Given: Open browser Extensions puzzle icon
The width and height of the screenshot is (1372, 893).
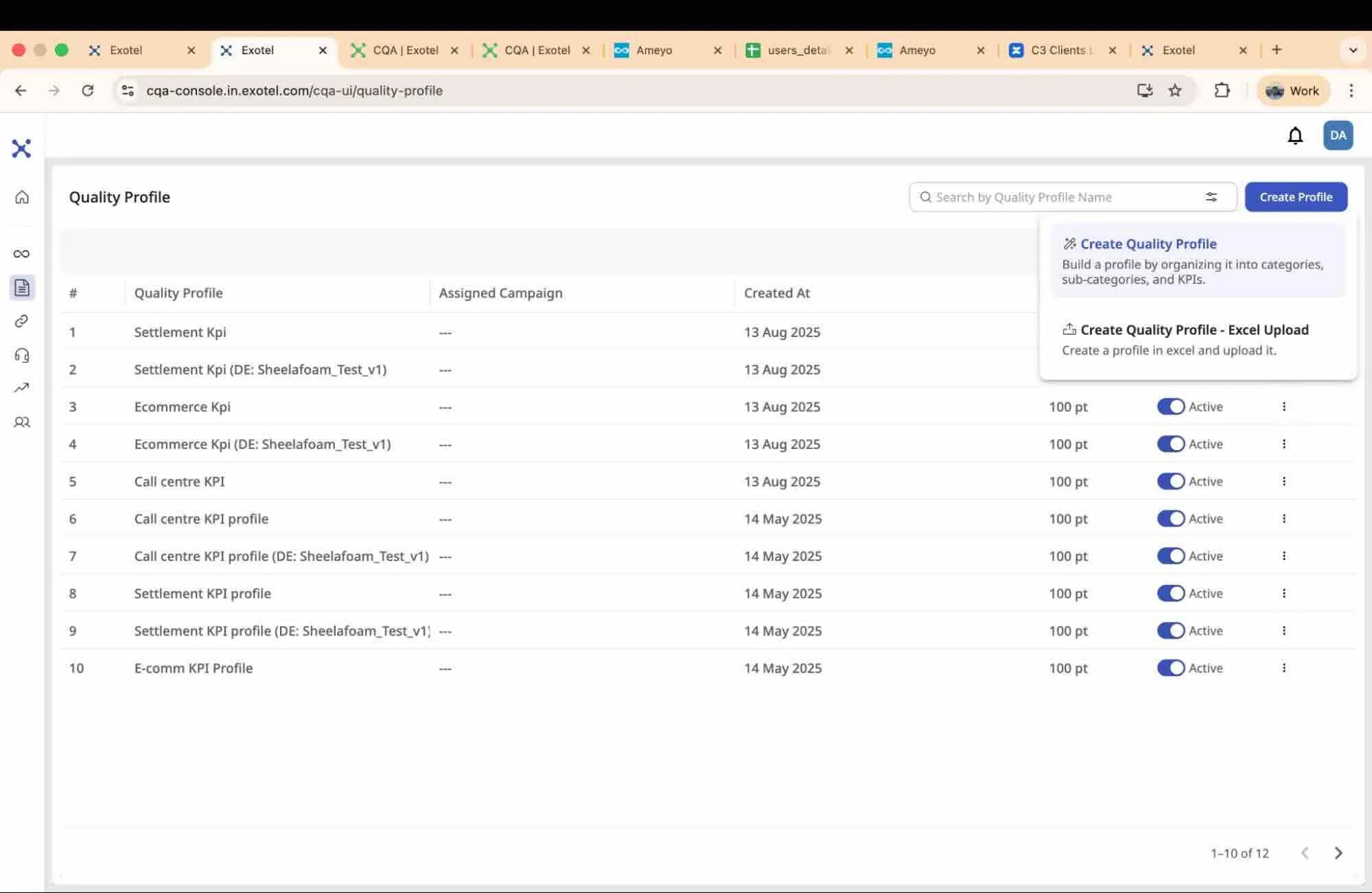Looking at the screenshot, I should 1222,91.
